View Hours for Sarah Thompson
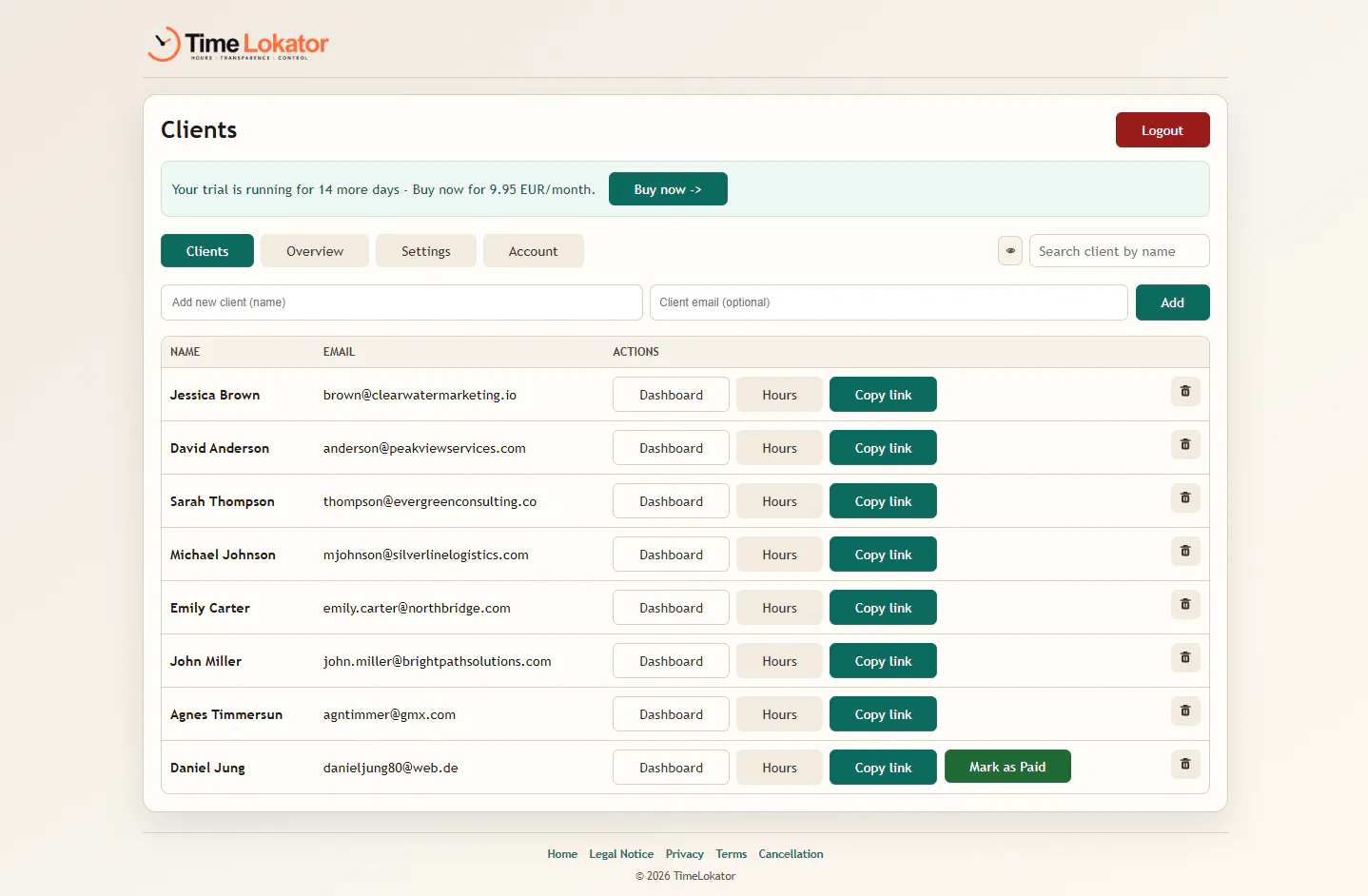The width and height of the screenshot is (1368, 896). (779, 501)
